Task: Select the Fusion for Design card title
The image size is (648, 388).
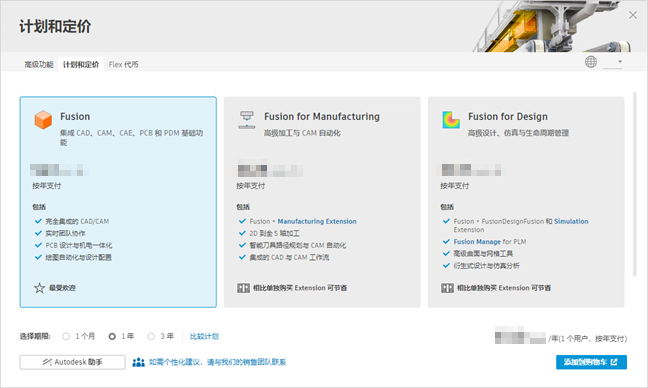Action: pyautogui.click(x=508, y=117)
